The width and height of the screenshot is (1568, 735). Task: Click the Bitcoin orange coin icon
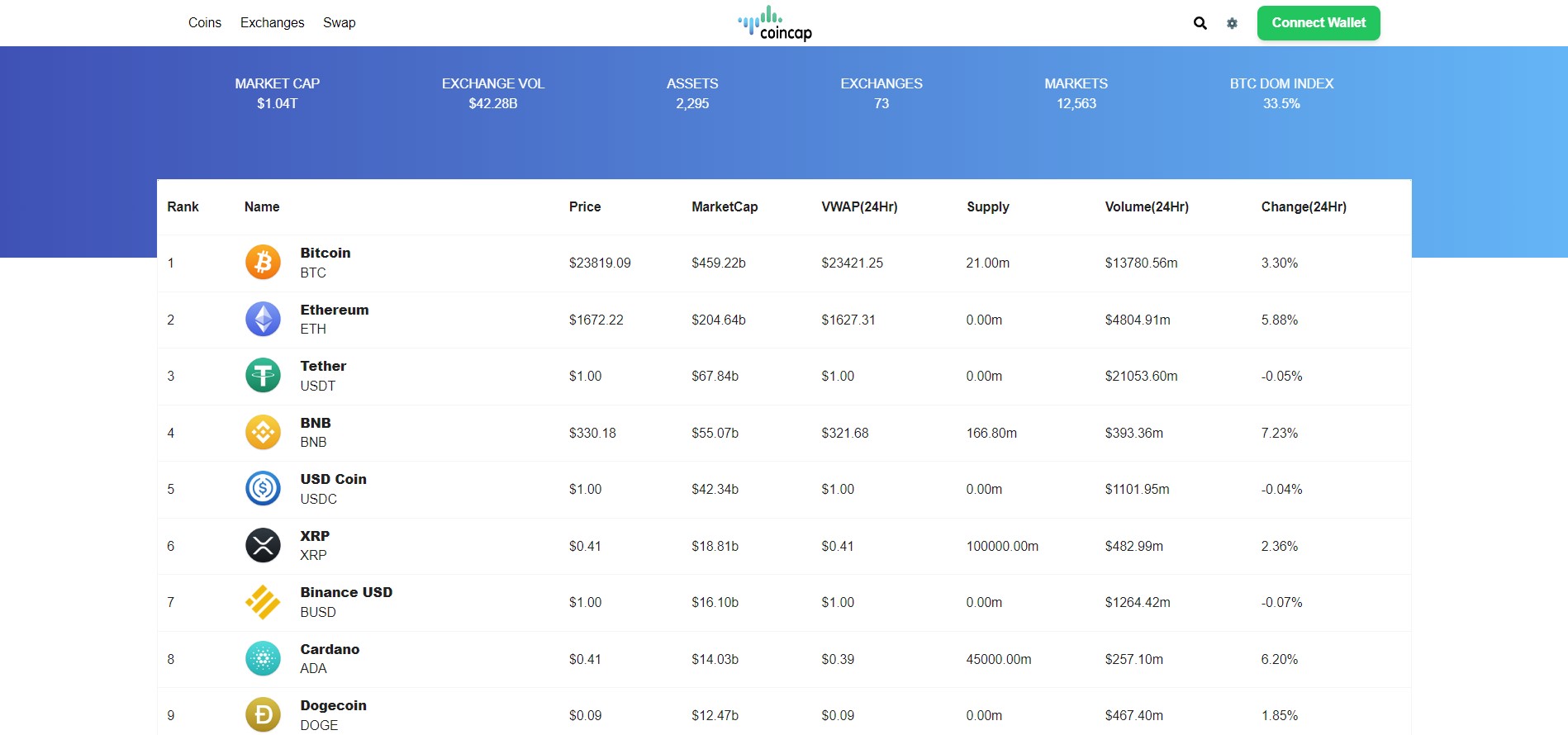(263, 263)
